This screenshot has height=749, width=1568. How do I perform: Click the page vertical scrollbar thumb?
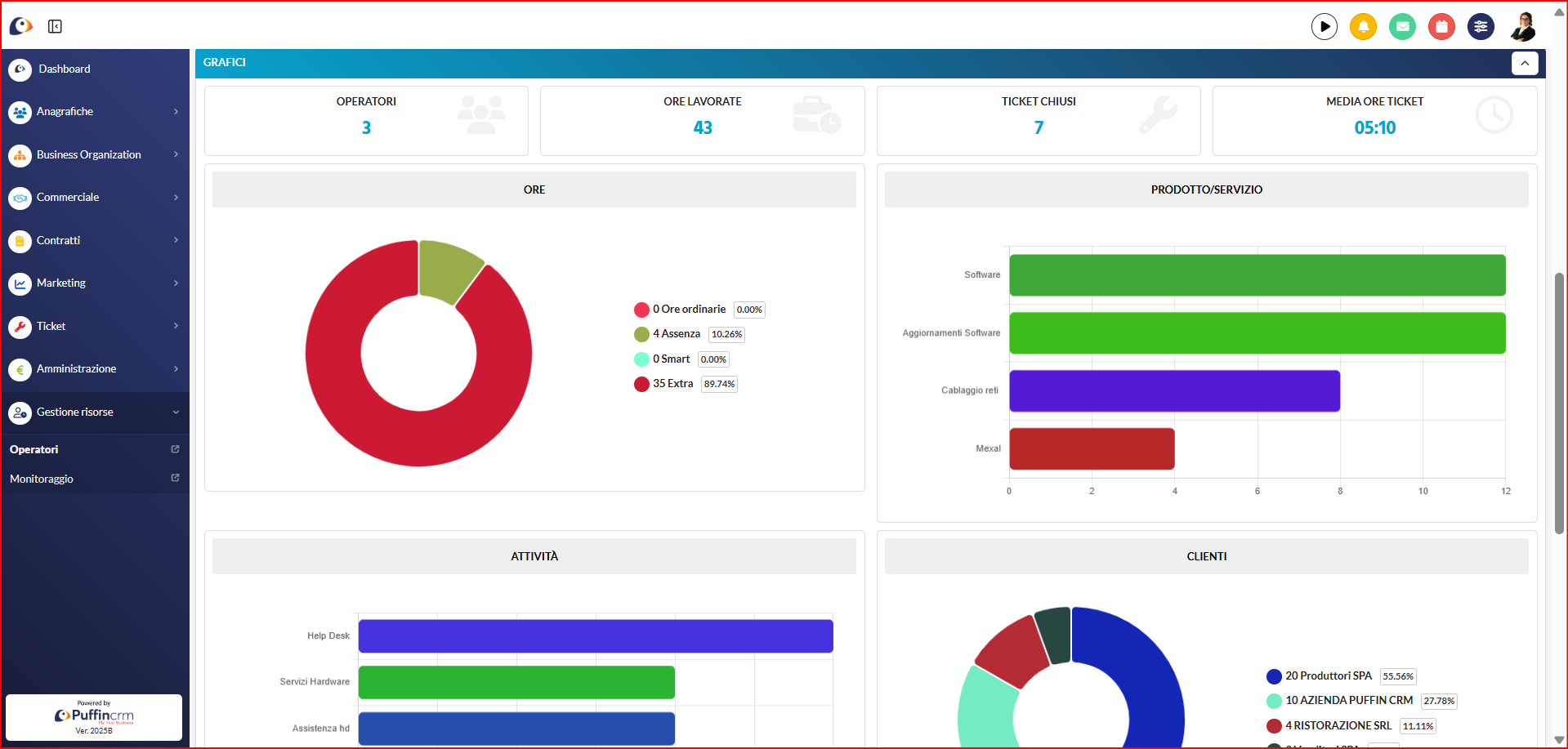pyautogui.click(x=1559, y=403)
